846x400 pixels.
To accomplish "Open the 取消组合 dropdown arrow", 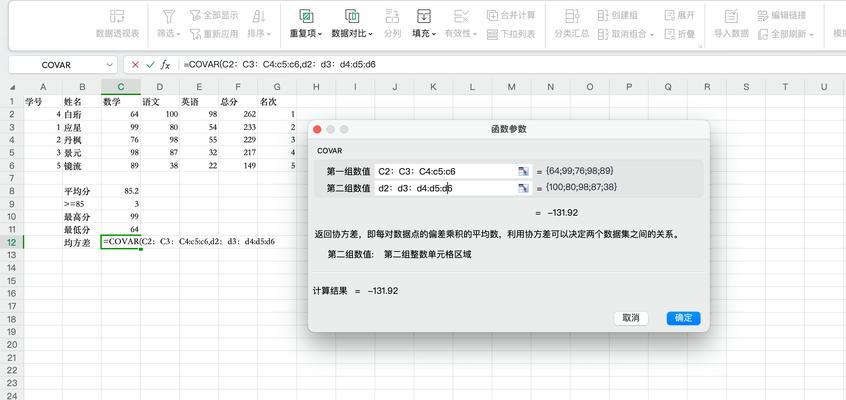I will (652, 34).
